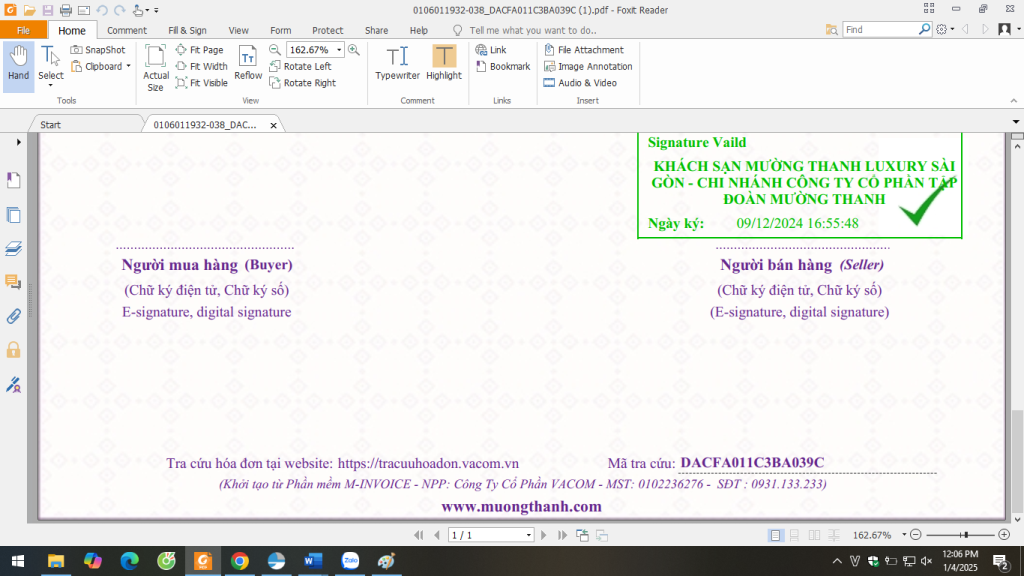The height and width of the screenshot is (576, 1024).
Task: Open the page number 1 / 1 dropdown
Action: [528, 536]
